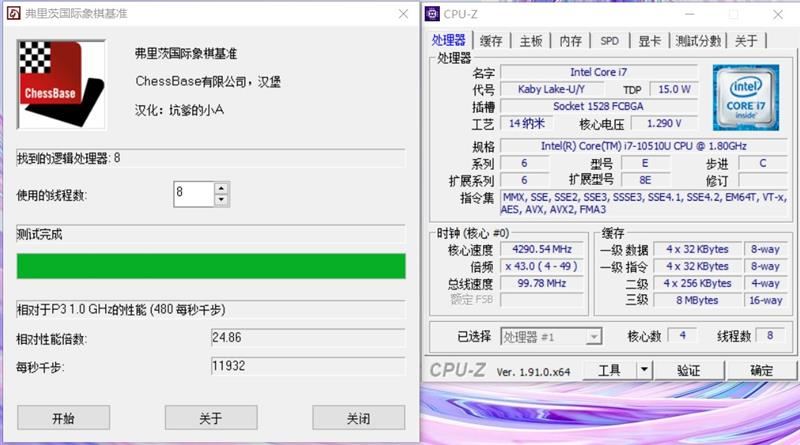Click the Fritz benchmark title bar app icon
The width and height of the screenshot is (800, 445).
click(x=13, y=13)
